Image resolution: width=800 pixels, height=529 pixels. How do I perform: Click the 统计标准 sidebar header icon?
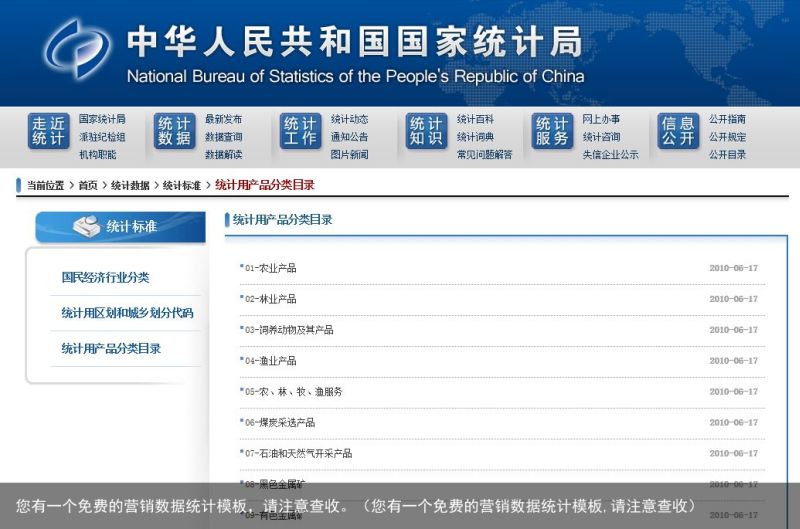click(x=87, y=226)
